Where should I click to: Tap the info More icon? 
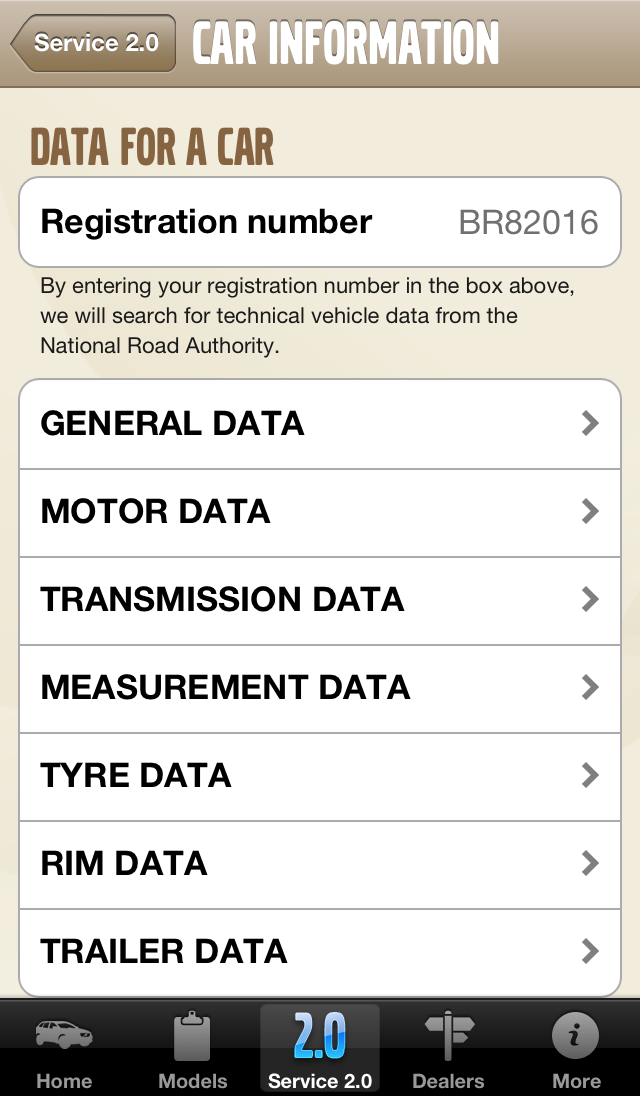(577, 1036)
